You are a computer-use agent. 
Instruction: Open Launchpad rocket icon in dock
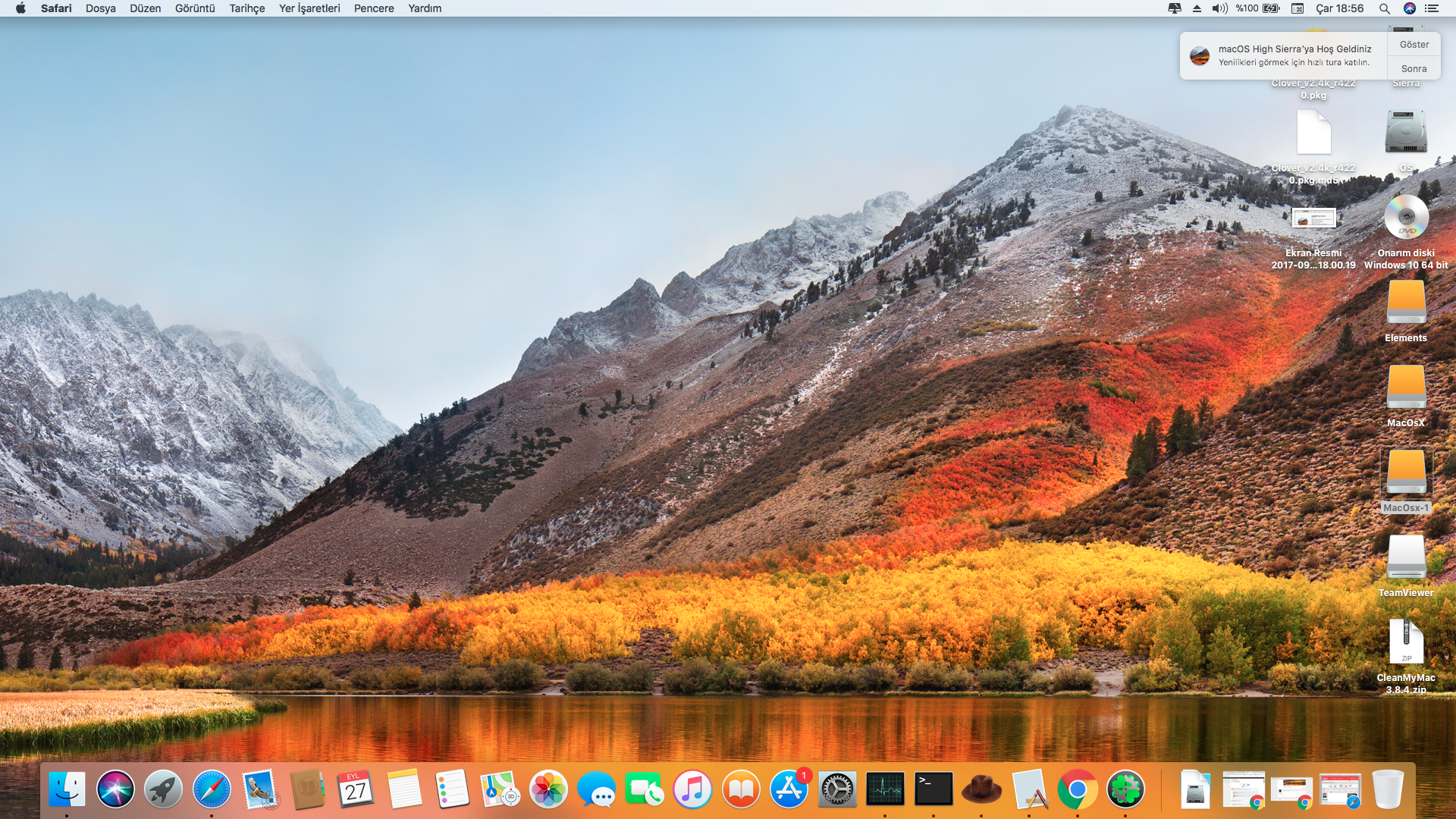(x=163, y=789)
